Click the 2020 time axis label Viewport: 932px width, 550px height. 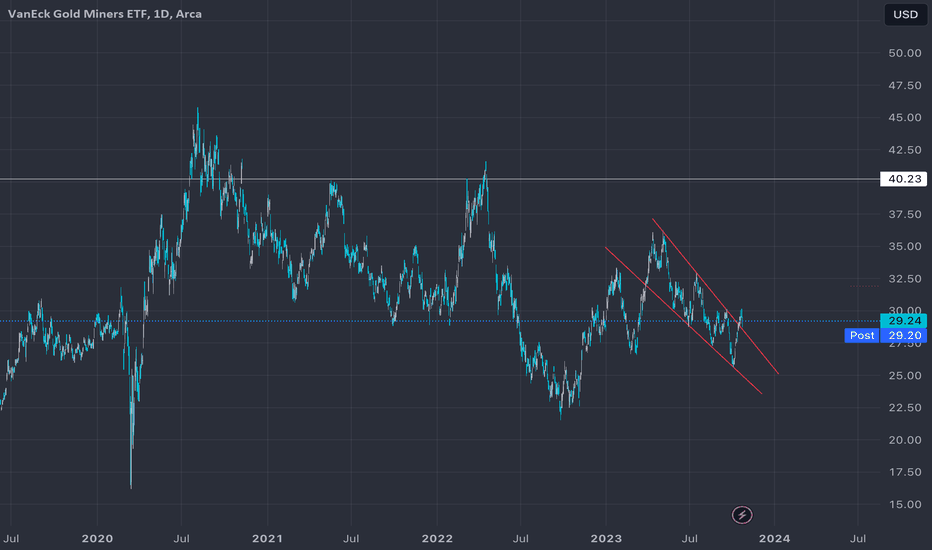coord(97,539)
